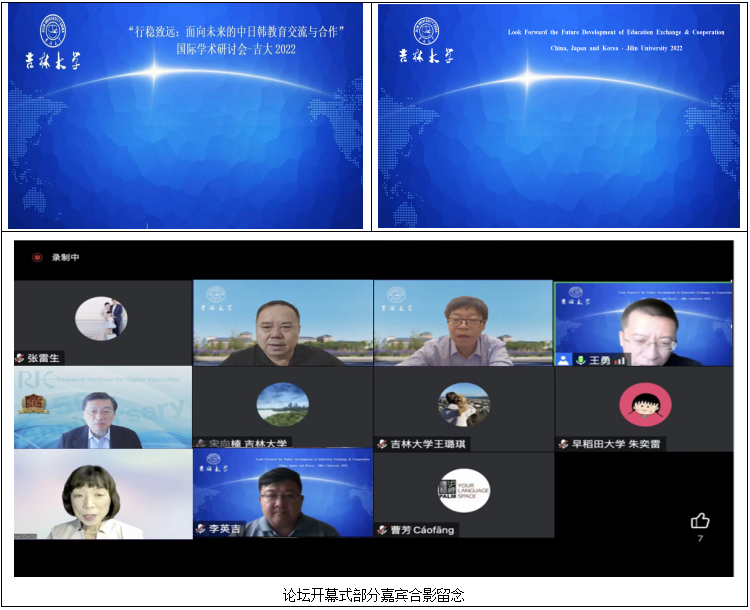Click the red recording indicator dot
This screenshot has width=750, height=610.
[37, 257]
